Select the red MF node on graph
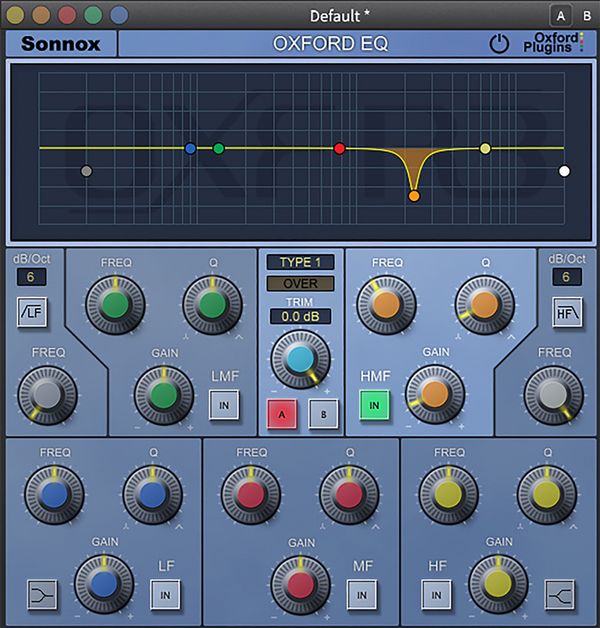This screenshot has width=600, height=628. tap(340, 149)
